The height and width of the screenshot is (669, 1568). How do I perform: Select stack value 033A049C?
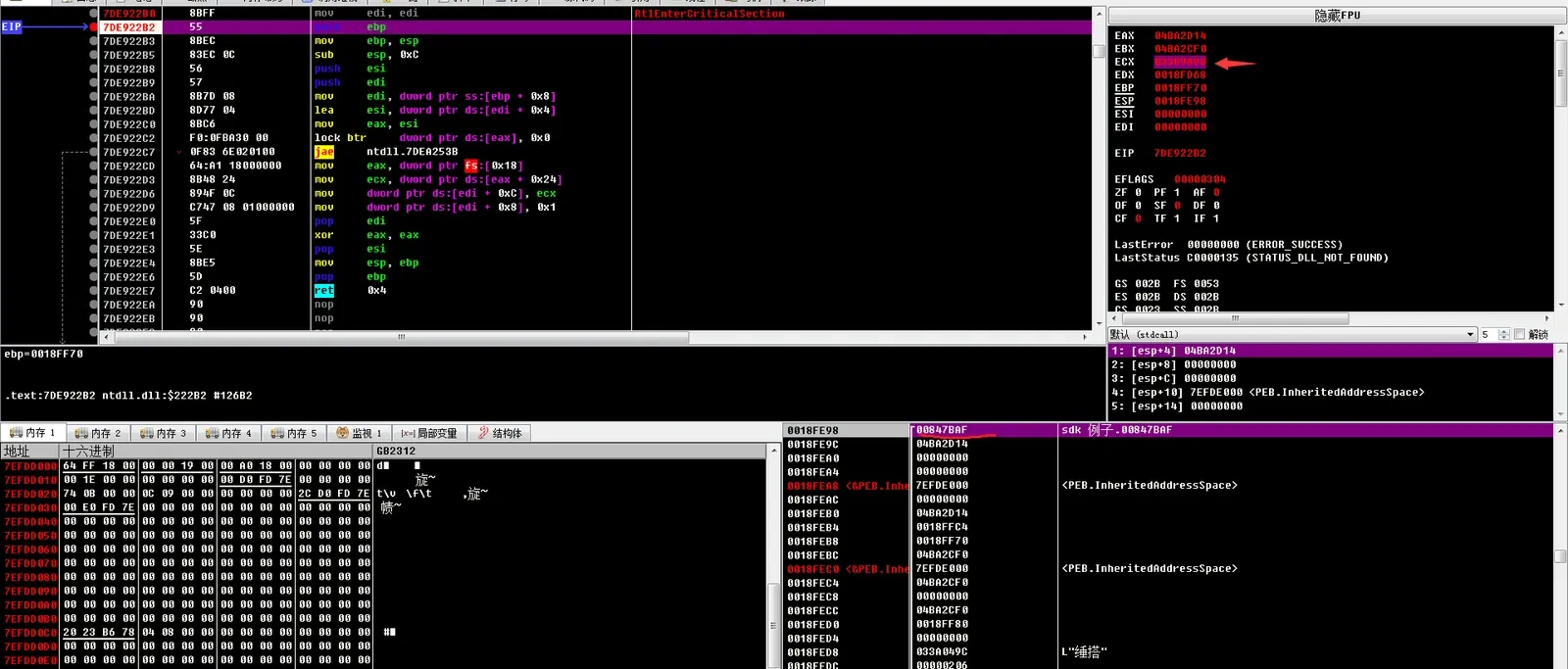coord(942,652)
